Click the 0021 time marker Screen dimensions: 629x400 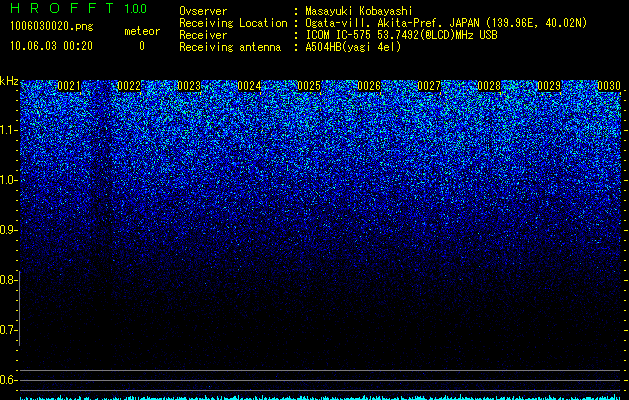click(x=69, y=86)
